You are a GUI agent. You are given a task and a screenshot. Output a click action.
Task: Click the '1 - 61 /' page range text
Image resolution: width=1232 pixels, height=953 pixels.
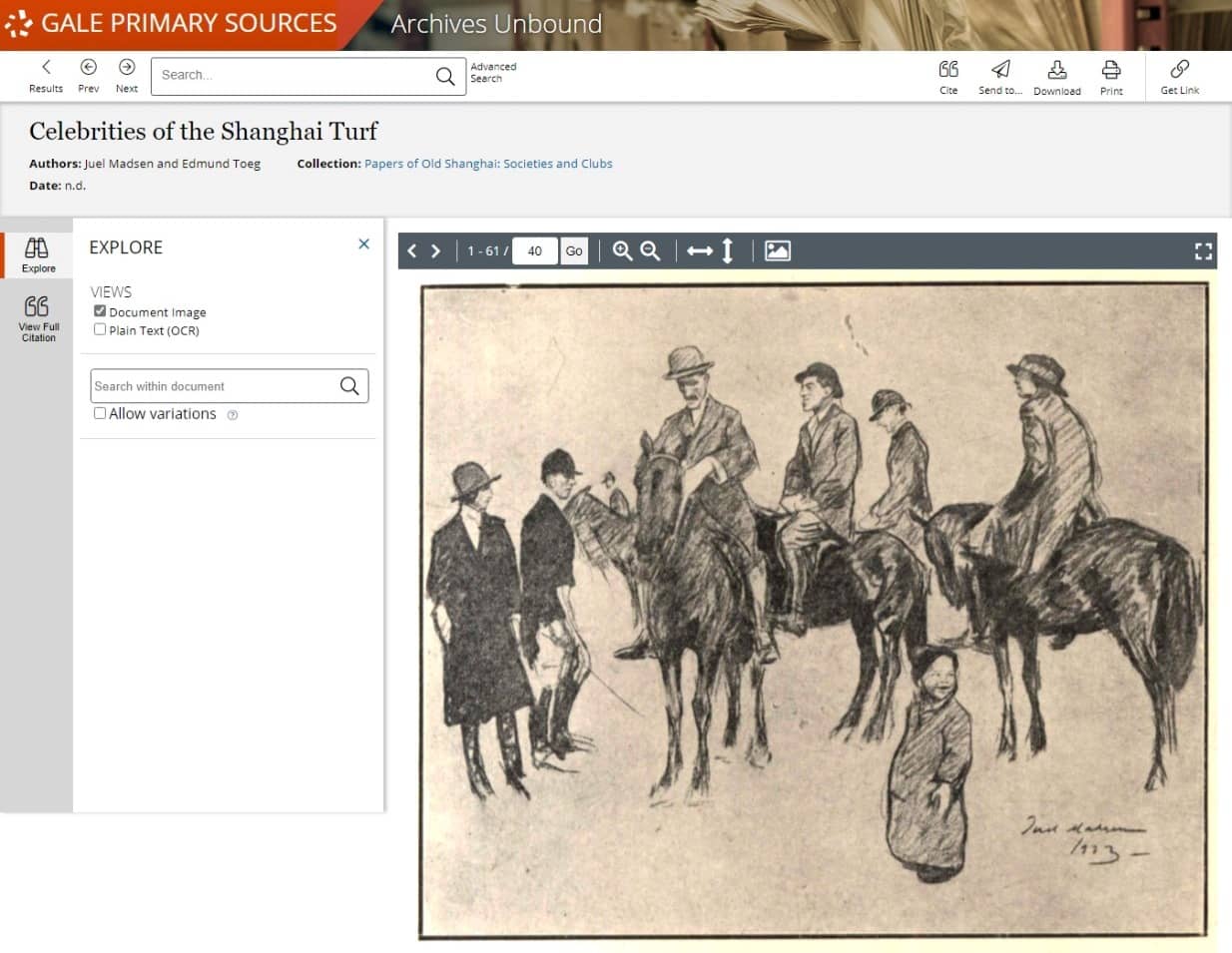(487, 251)
